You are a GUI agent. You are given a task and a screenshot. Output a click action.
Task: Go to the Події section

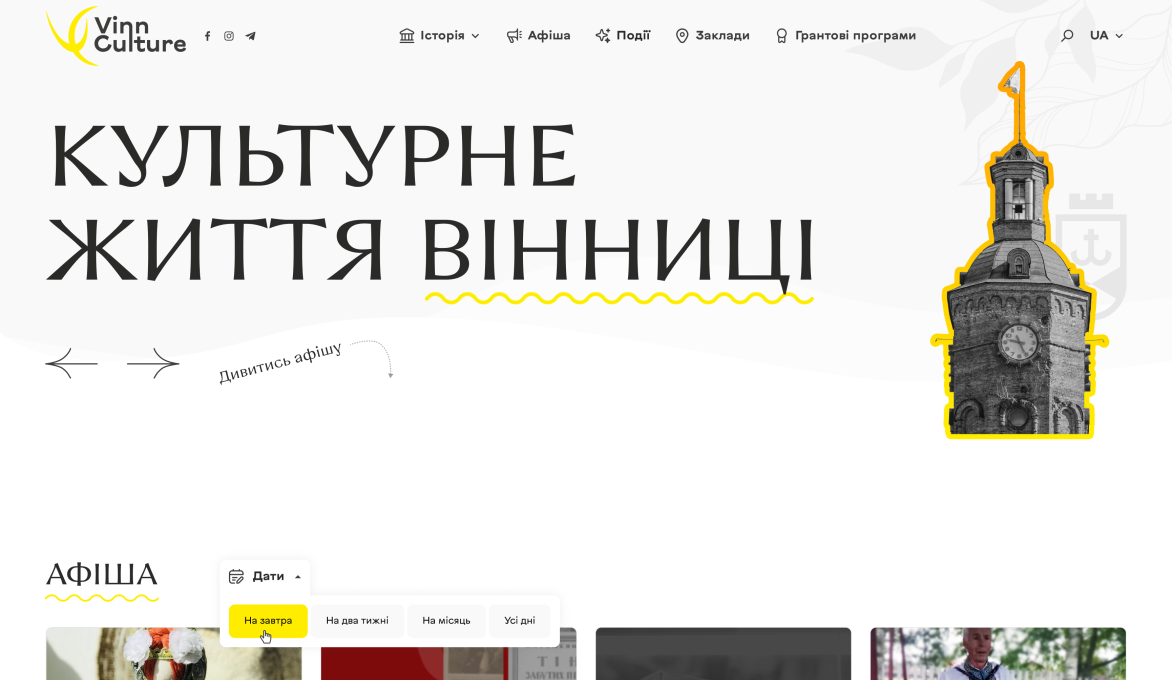[x=623, y=35]
